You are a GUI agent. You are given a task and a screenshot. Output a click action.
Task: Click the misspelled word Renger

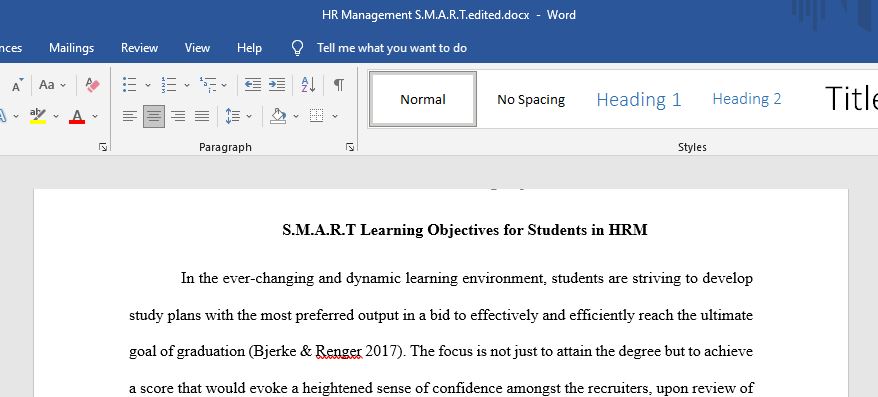pyautogui.click(x=339, y=352)
